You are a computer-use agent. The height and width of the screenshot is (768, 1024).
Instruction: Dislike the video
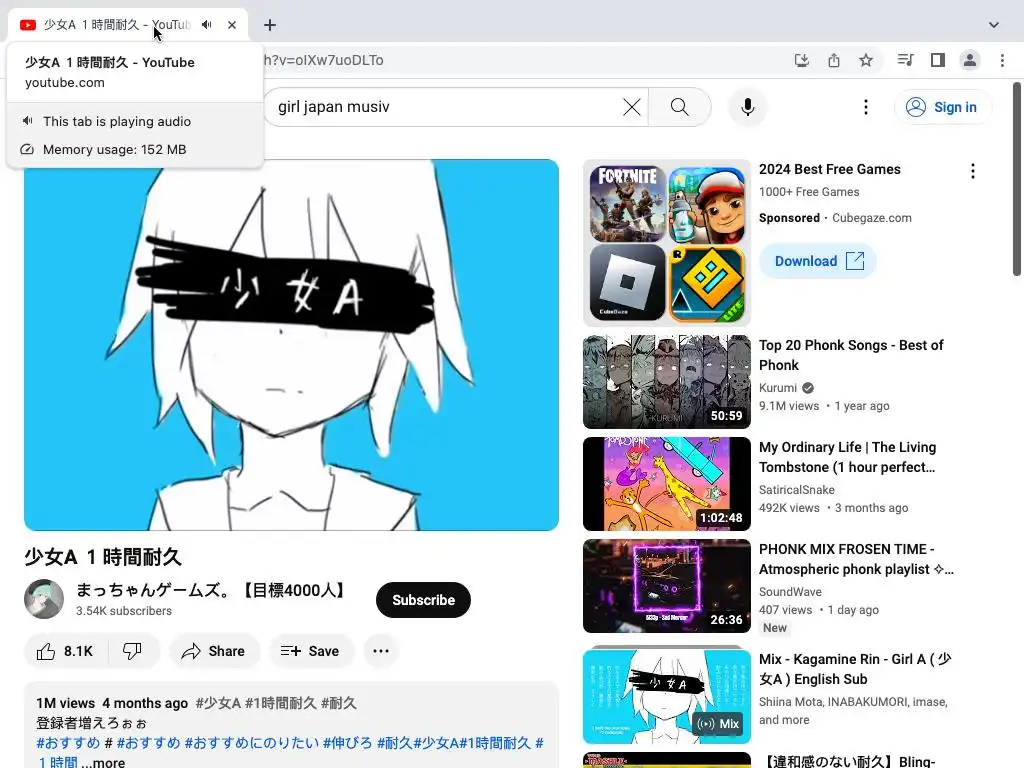pos(133,651)
